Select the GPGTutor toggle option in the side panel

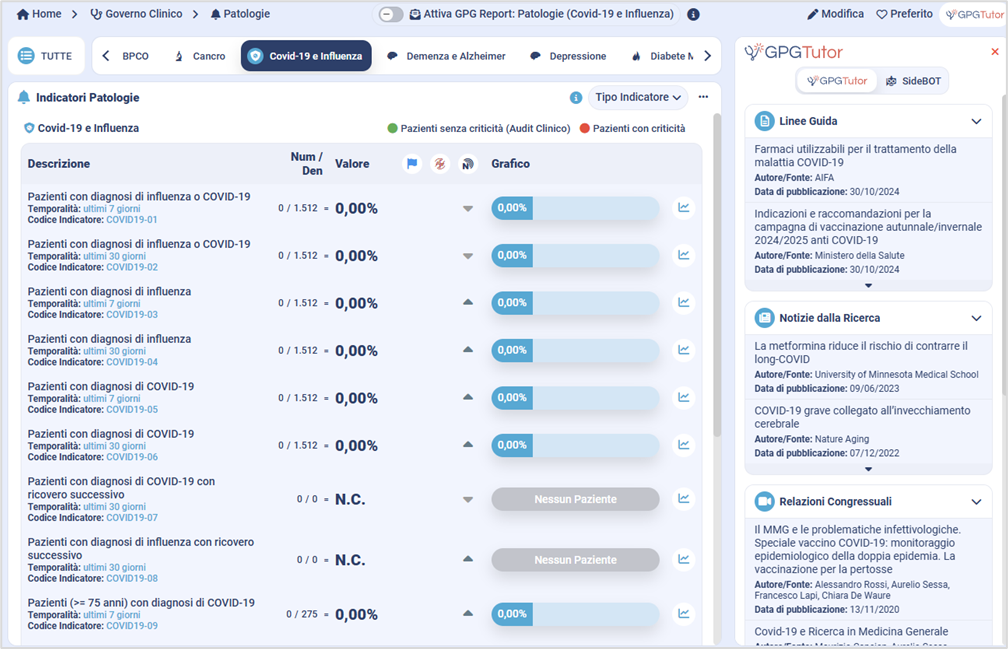pyautogui.click(x=838, y=81)
